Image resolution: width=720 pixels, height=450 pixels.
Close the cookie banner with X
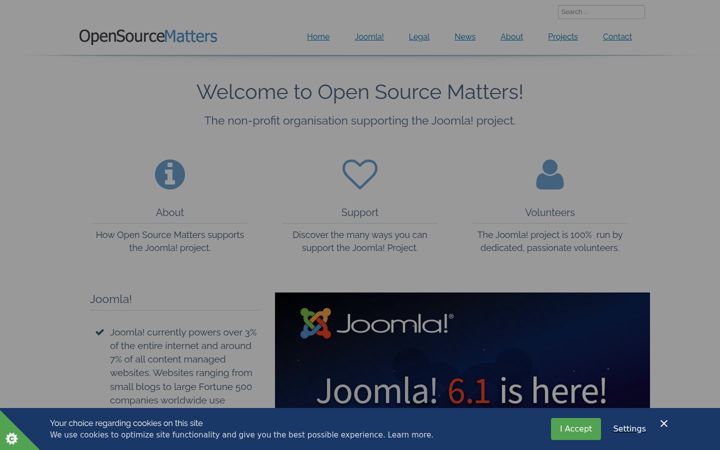coord(664,423)
